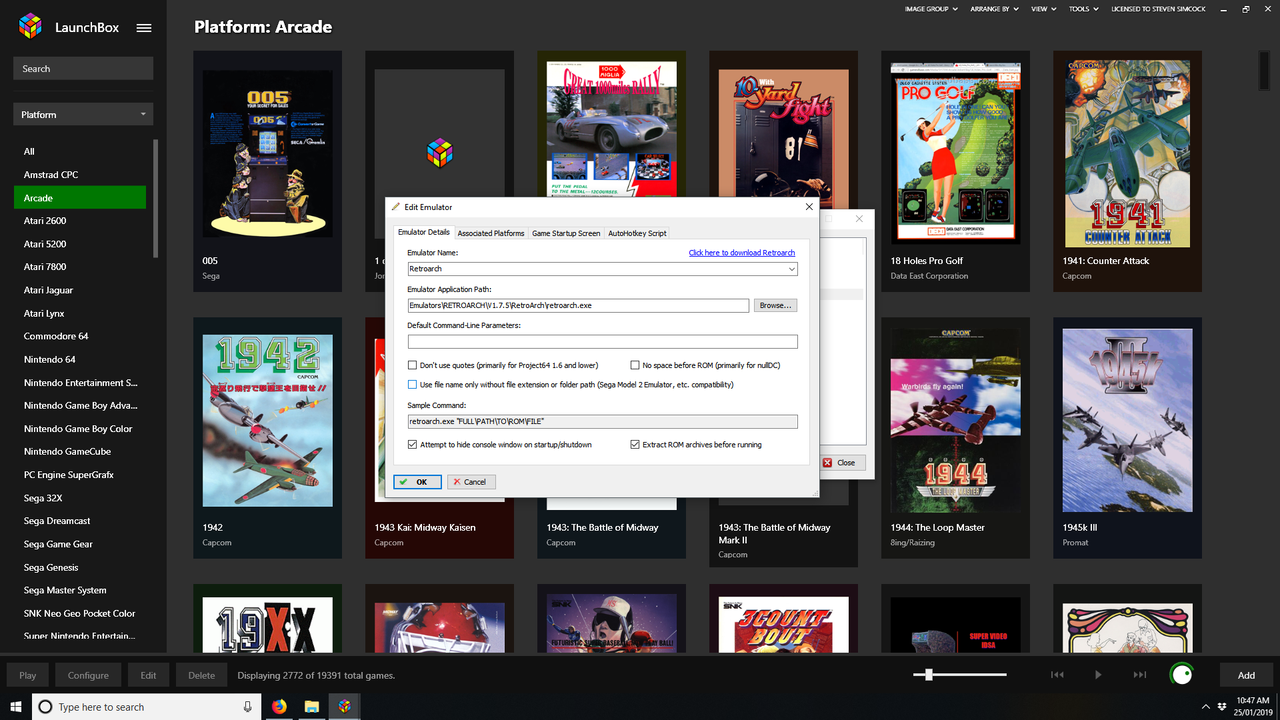1280x720 pixels.
Task: Click the Default Command-Line Parameters field
Action: [x=602, y=342]
